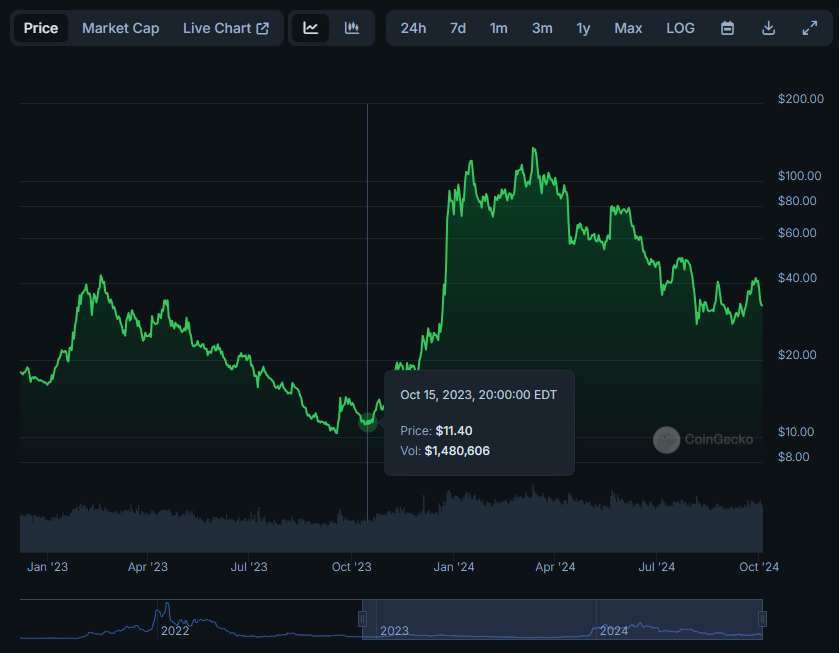839x653 pixels.
Task: Download chart data icon
Action: coord(768,28)
